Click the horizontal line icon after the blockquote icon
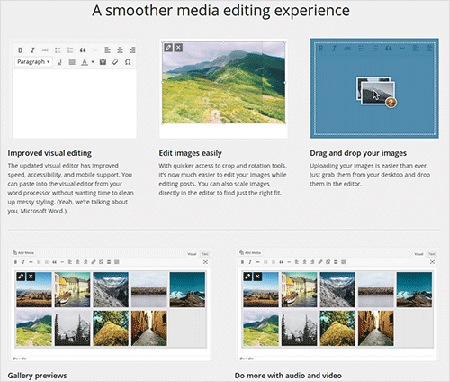This screenshot has width=450, height=382. [x=95, y=50]
